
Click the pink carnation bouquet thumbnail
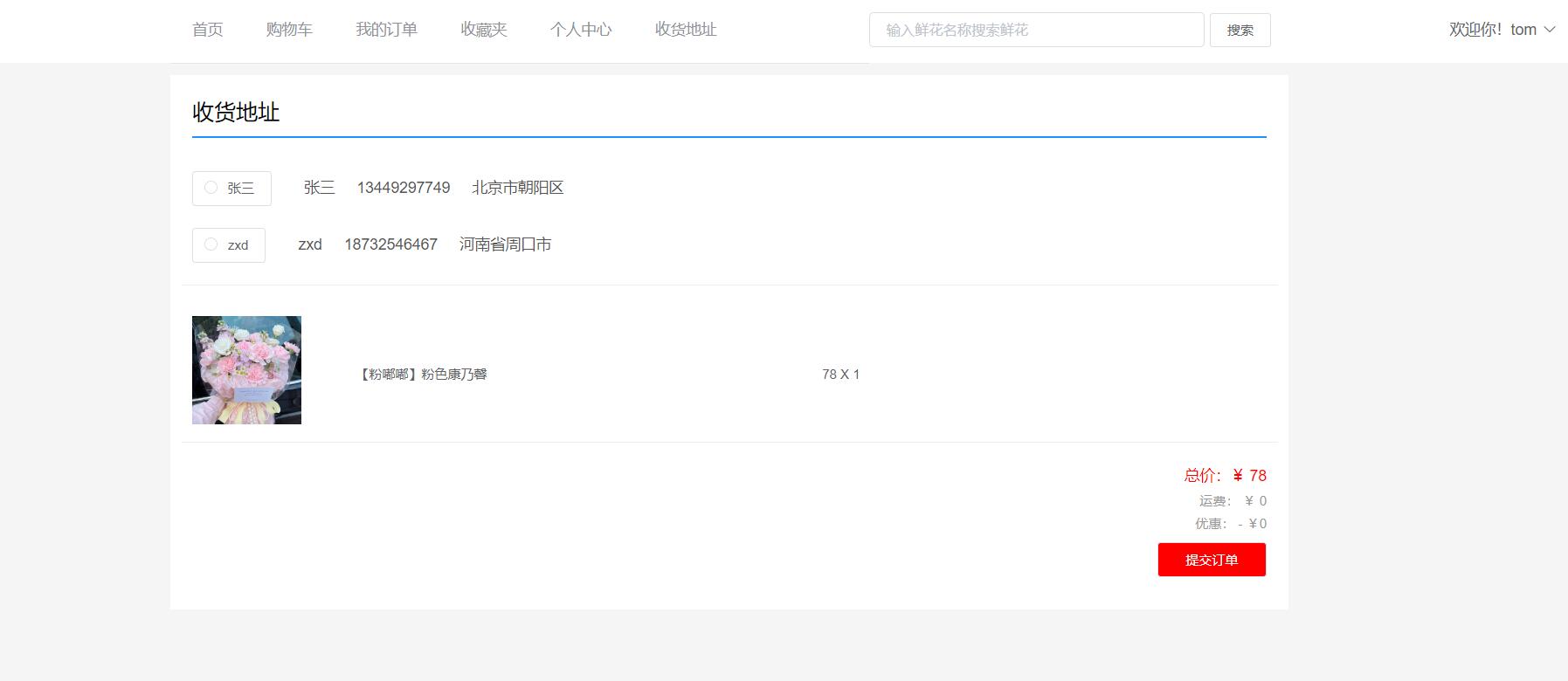(246, 370)
